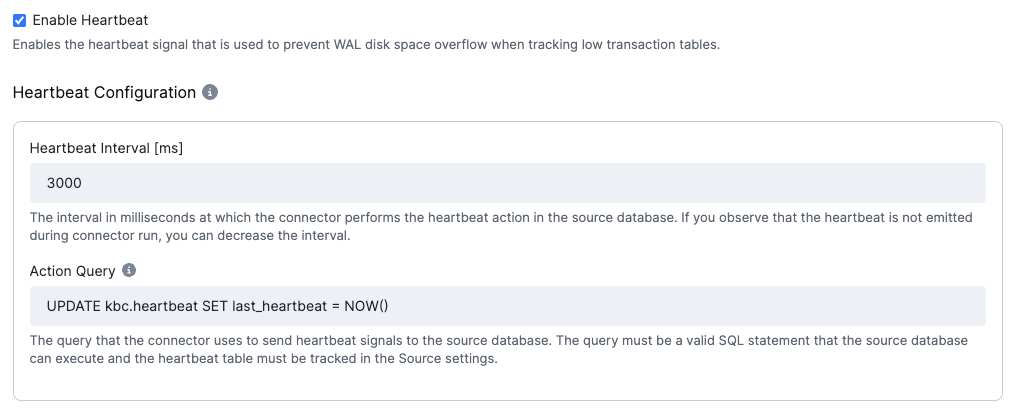Focus the Heartbeat Interval input field
The image size is (1016, 420).
point(507,183)
